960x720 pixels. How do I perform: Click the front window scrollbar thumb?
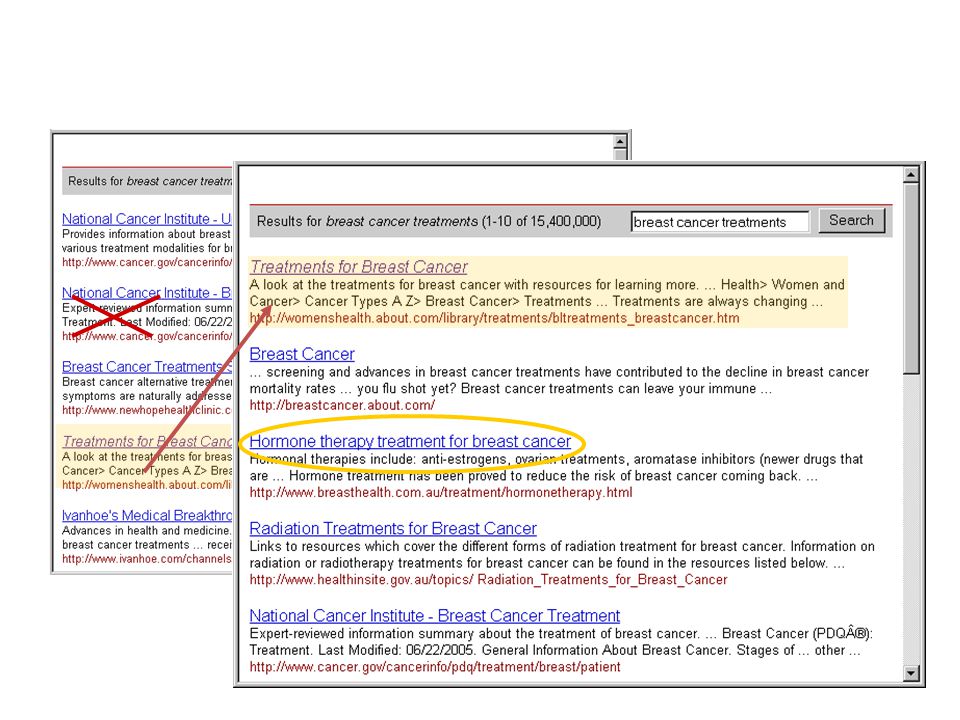pyautogui.click(x=911, y=279)
